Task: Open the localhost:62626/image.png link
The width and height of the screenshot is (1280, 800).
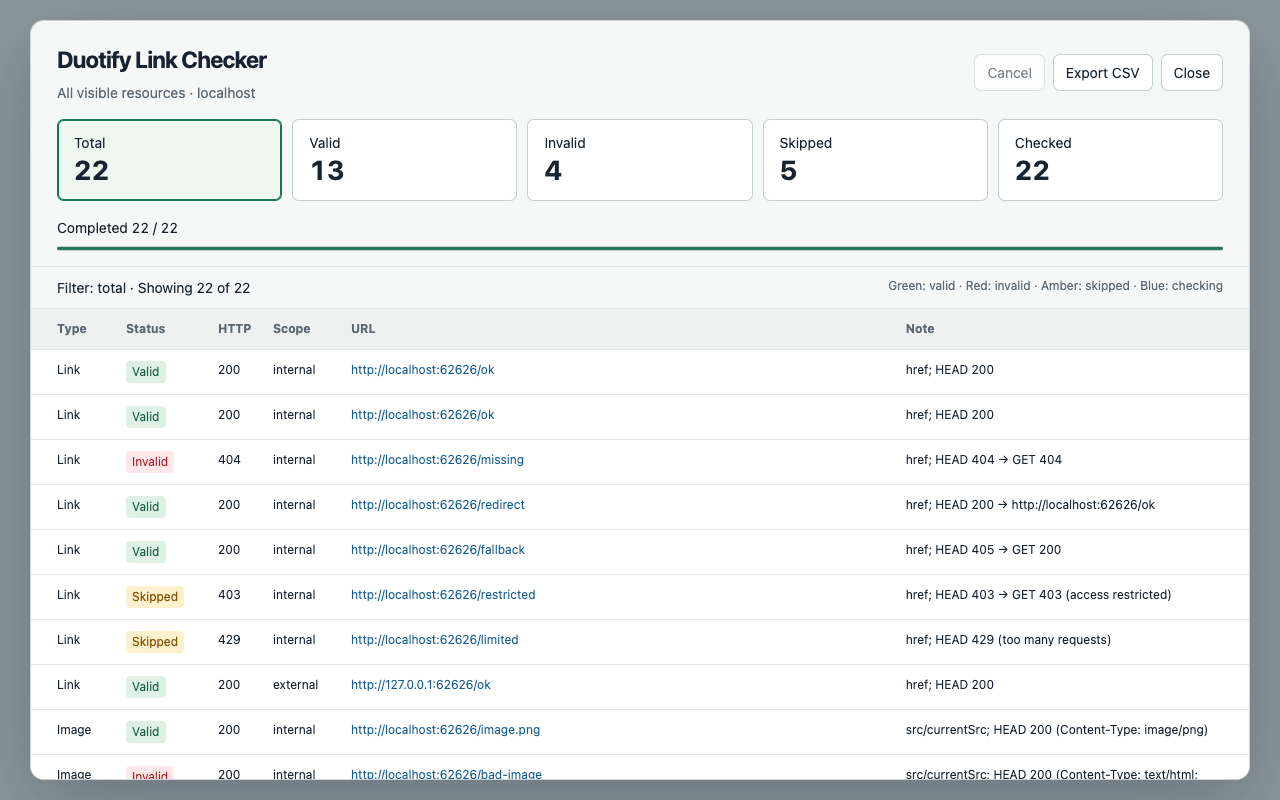Action: 445,730
